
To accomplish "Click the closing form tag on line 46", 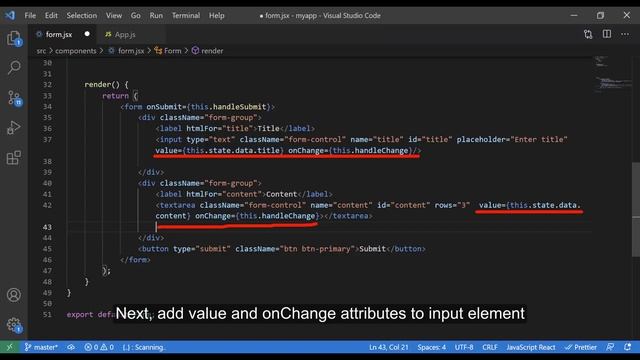I will coord(135,260).
